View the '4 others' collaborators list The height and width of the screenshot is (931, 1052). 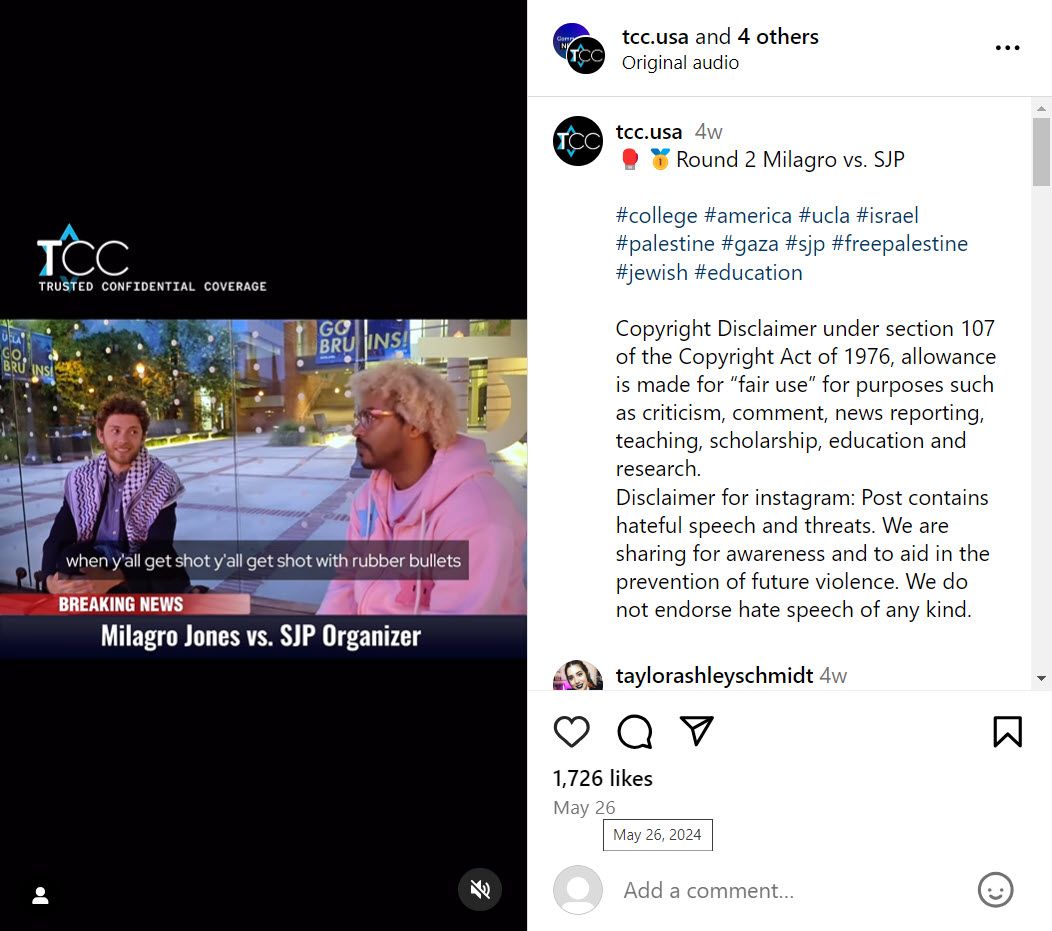(778, 36)
